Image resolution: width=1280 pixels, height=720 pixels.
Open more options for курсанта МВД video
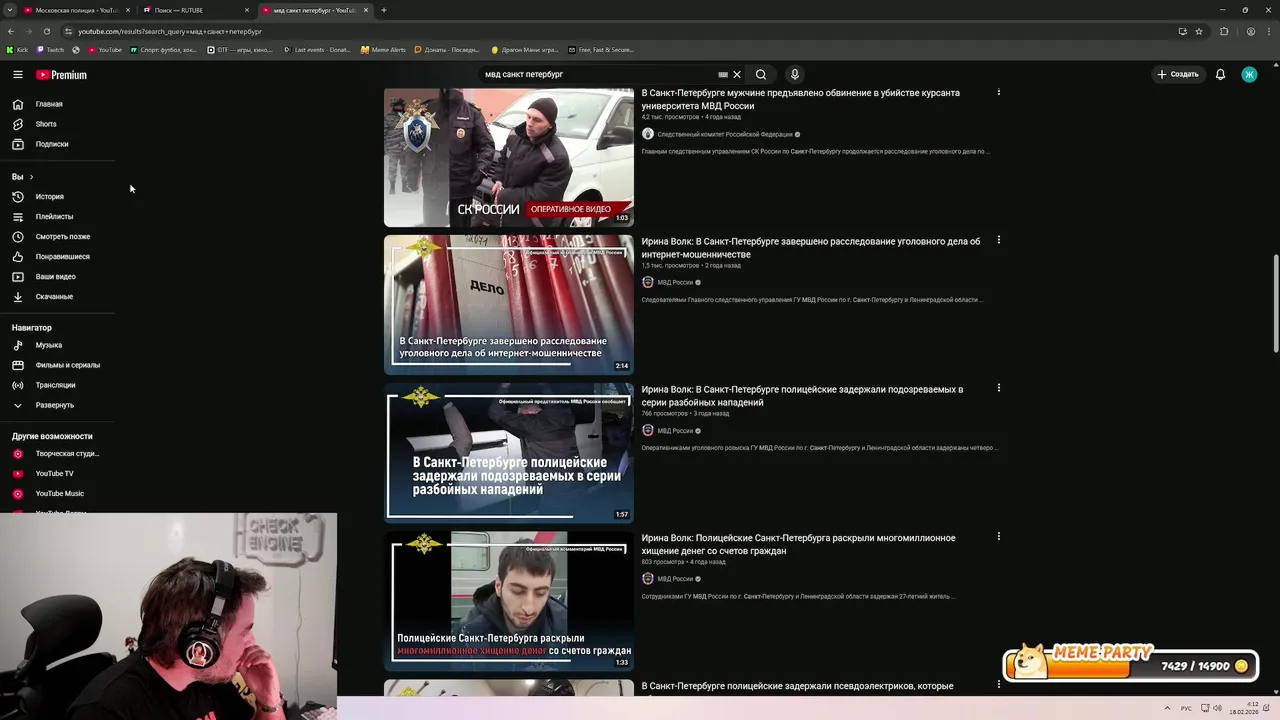click(998, 92)
